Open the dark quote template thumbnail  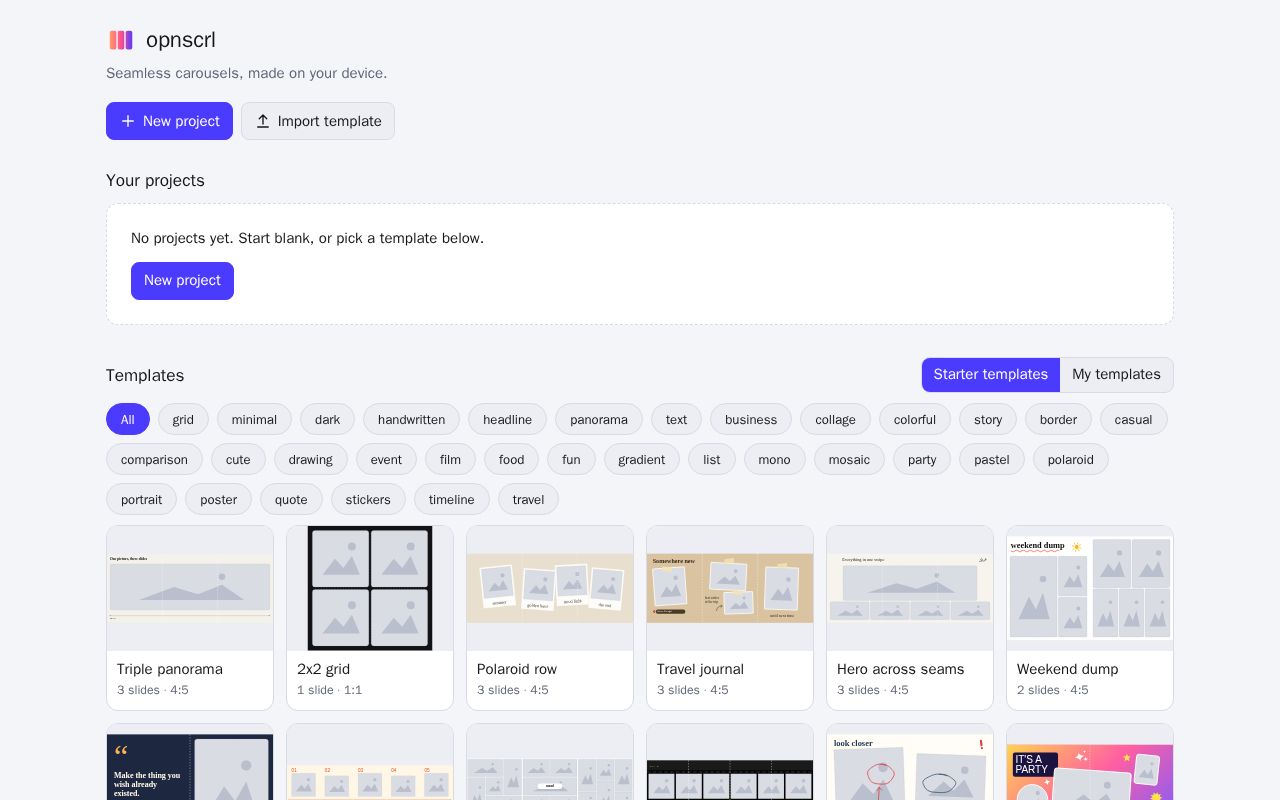click(x=190, y=764)
